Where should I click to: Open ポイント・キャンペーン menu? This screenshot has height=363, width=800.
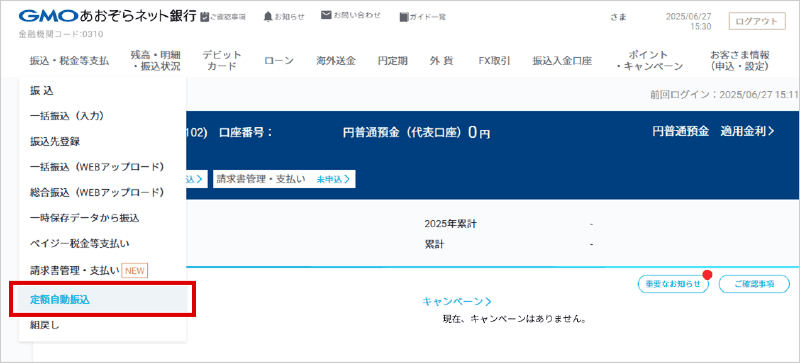click(x=648, y=61)
